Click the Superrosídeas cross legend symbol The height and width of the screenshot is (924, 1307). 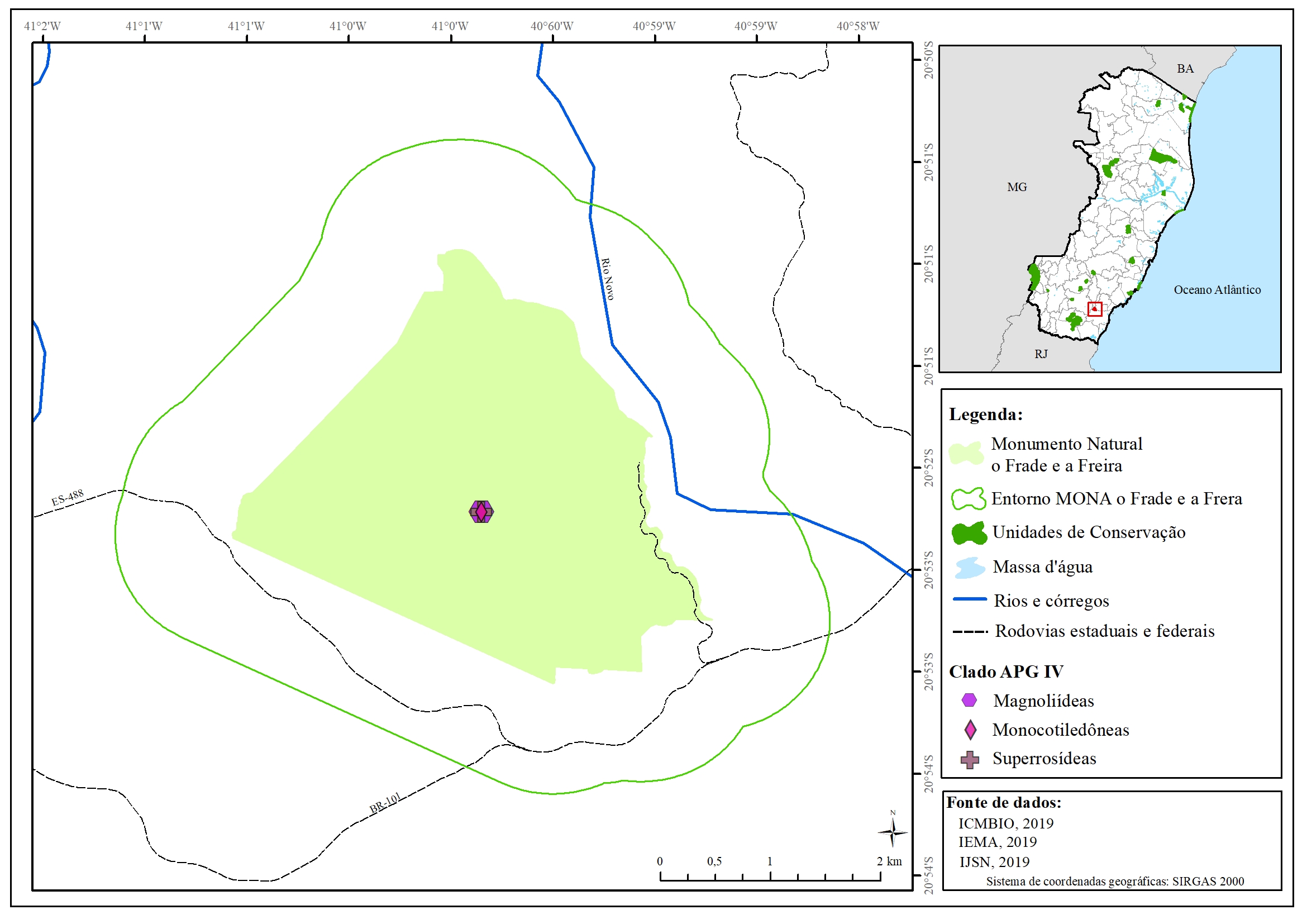970,759
